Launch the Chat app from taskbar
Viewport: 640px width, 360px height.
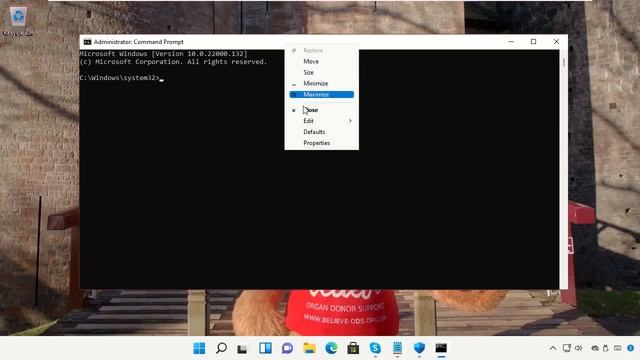click(x=287, y=348)
